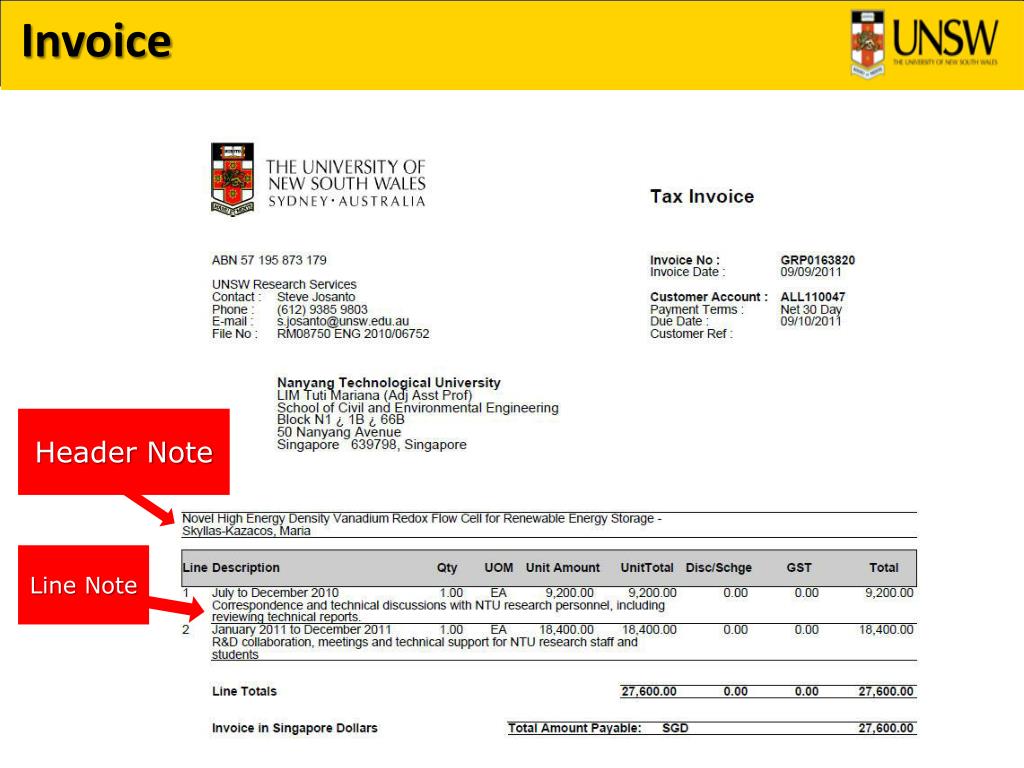The width and height of the screenshot is (1024, 768).
Task: Click the 'UnitTotal' column header
Action: click(647, 568)
